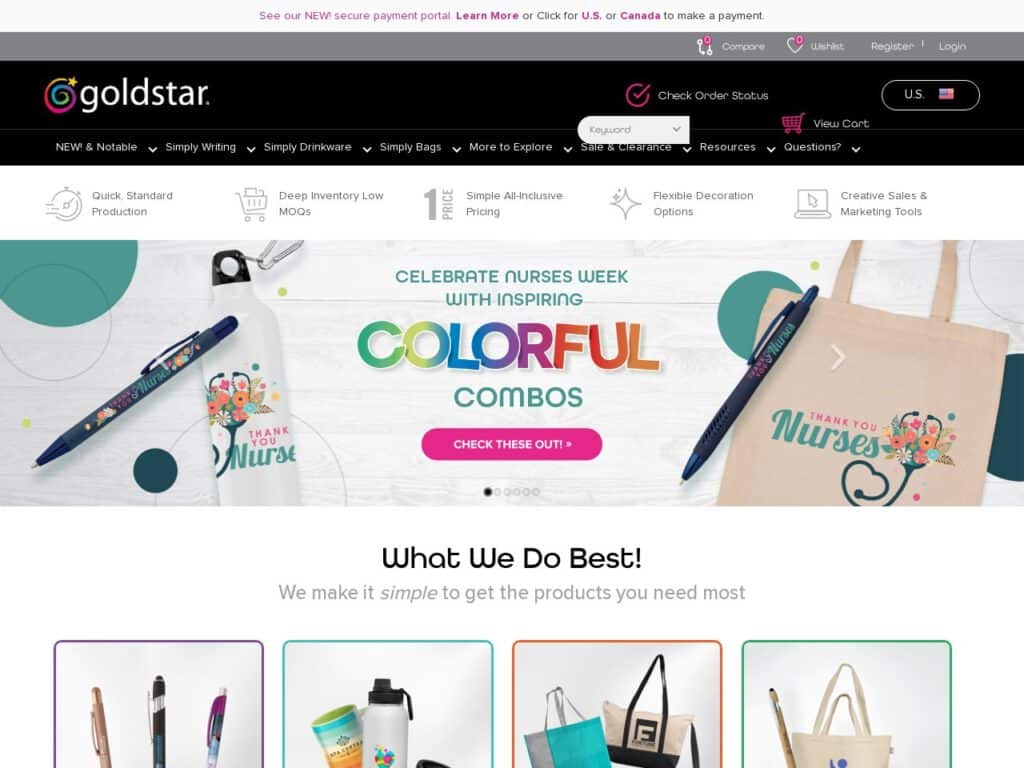Click the shopping cart icon
Viewport: 1024px width, 768px height.
click(793, 123)
